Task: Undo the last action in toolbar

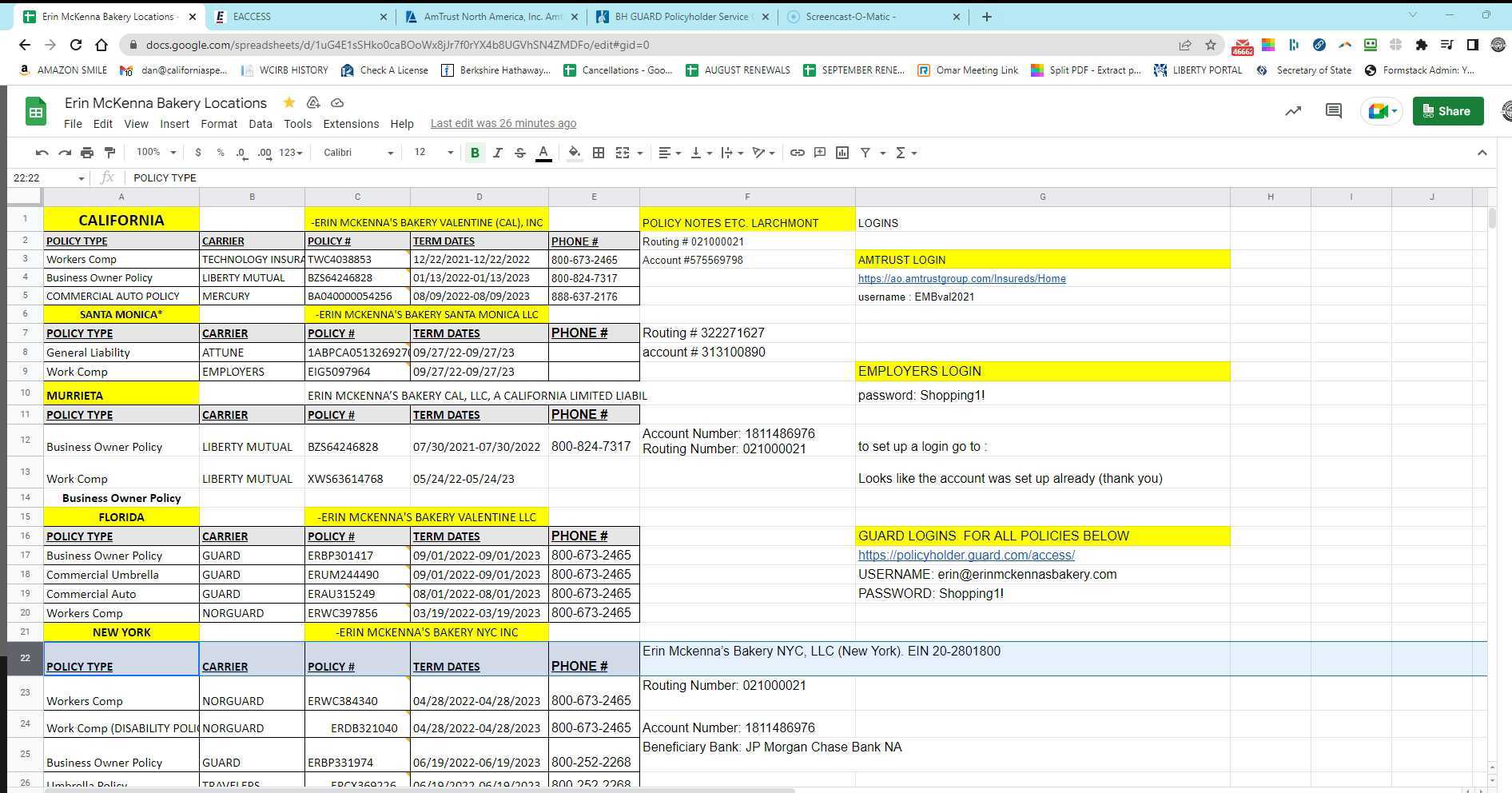Action: (x=42, y=153)
